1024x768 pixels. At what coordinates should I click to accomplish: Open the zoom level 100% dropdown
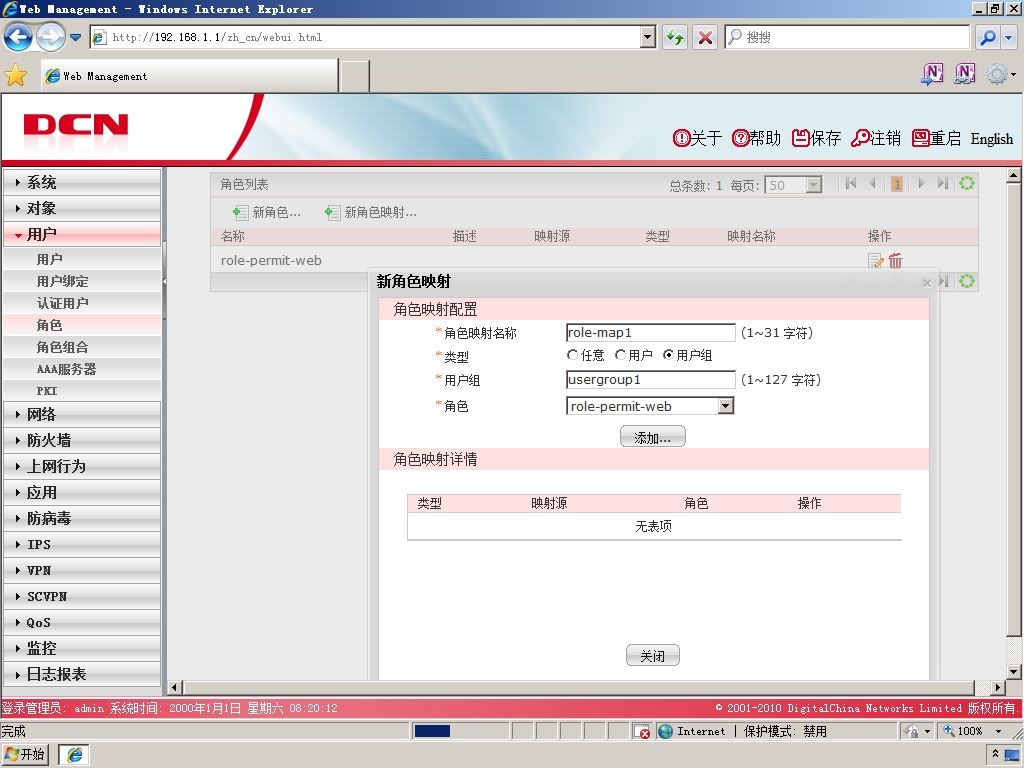pos(999,731)
